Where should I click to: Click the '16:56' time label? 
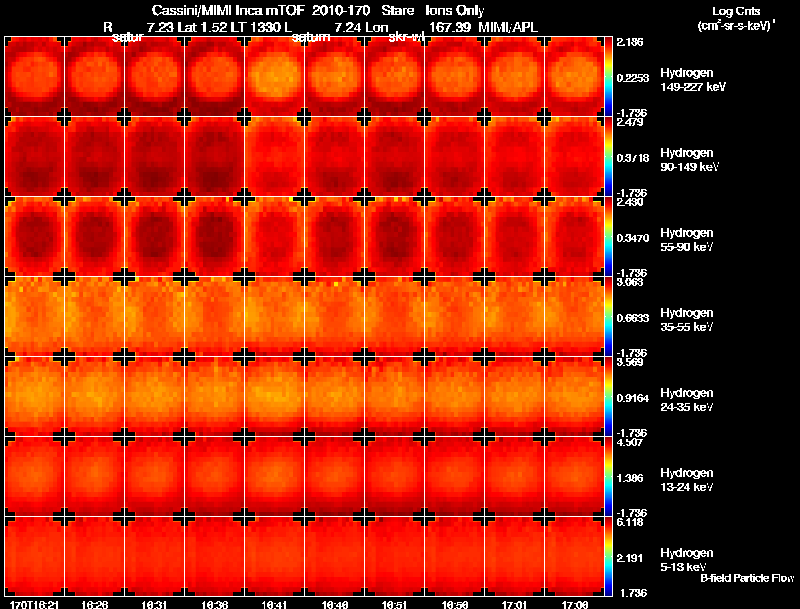tap(455, 604)
